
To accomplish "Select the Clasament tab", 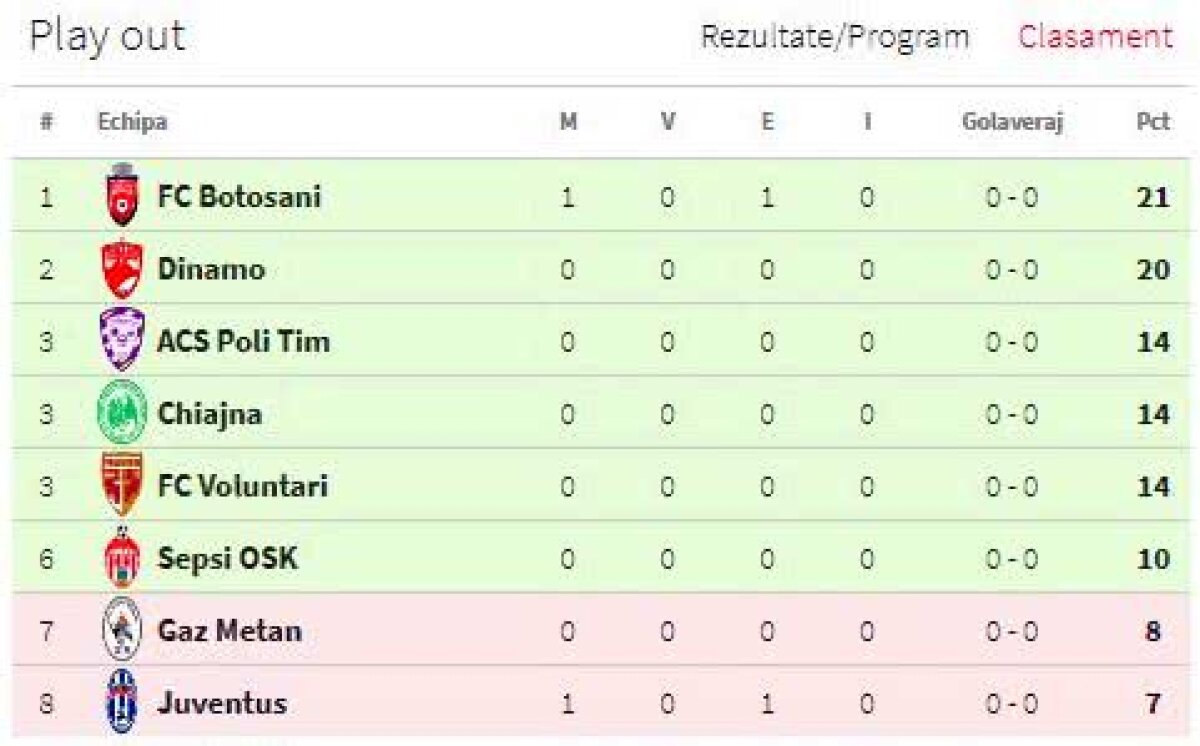I will coord(1095,37).
